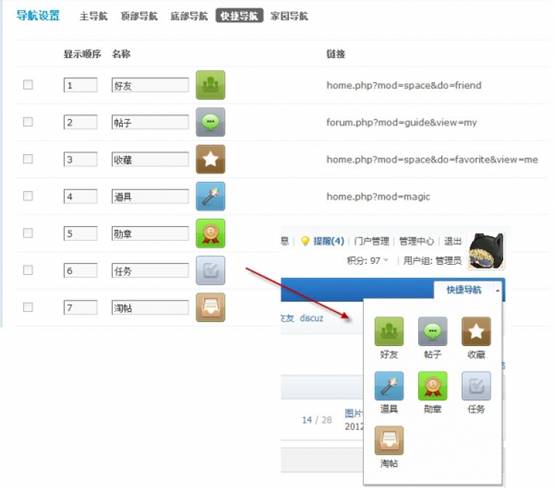
Task: Open the 提醒(4) notifications menu
Action: 322,241
